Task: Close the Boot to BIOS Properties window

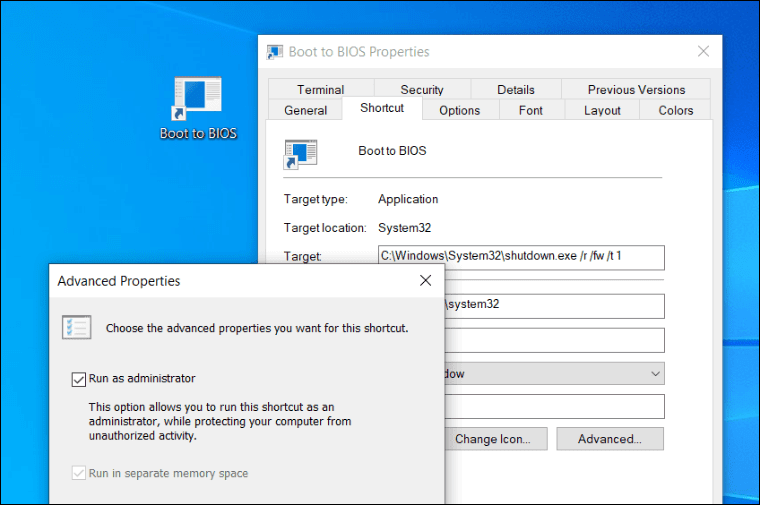Action: (703, 51)
